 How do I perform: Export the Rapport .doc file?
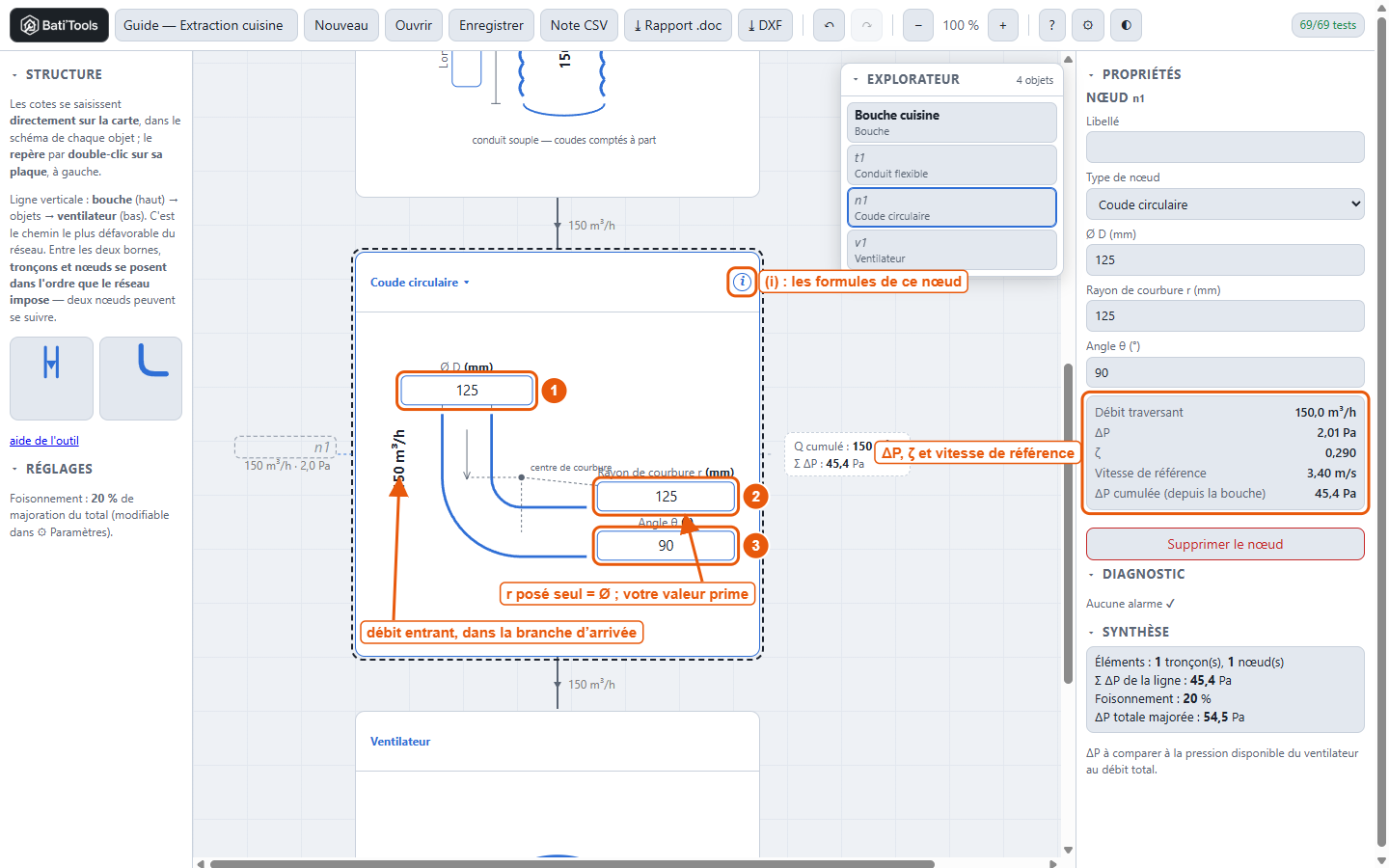click(x=678, y=25)
